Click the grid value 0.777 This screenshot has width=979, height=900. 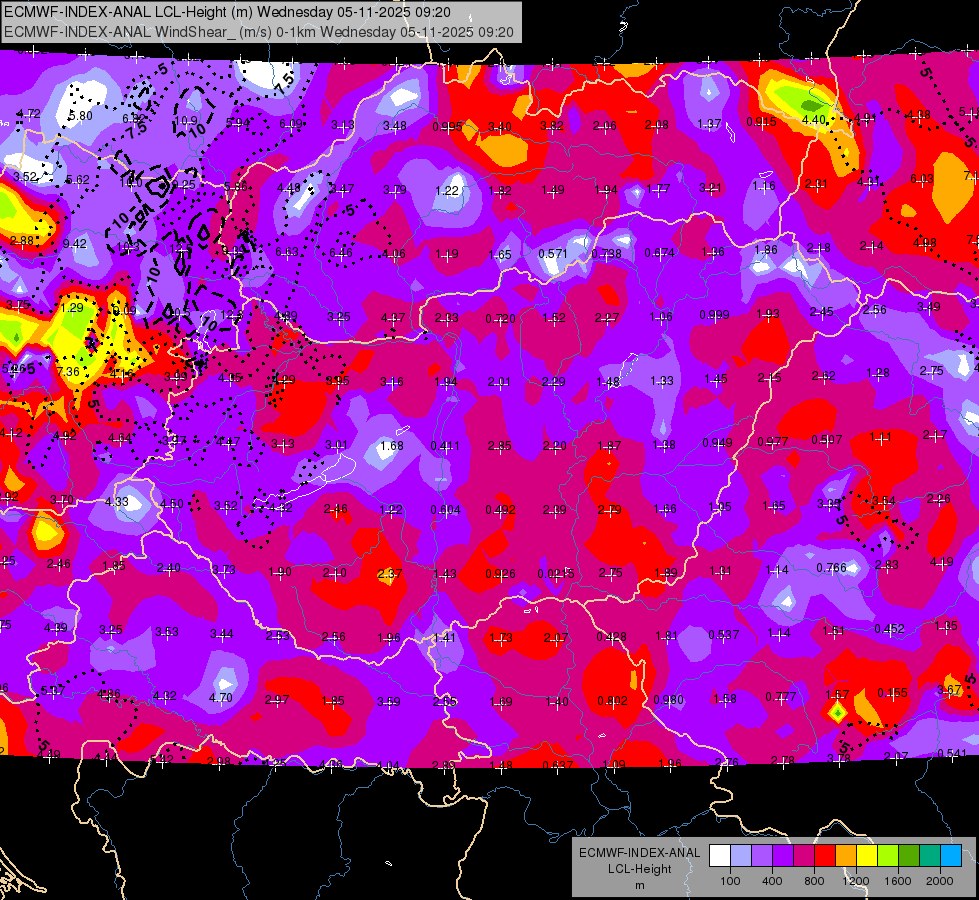click(x=780, y=696)
